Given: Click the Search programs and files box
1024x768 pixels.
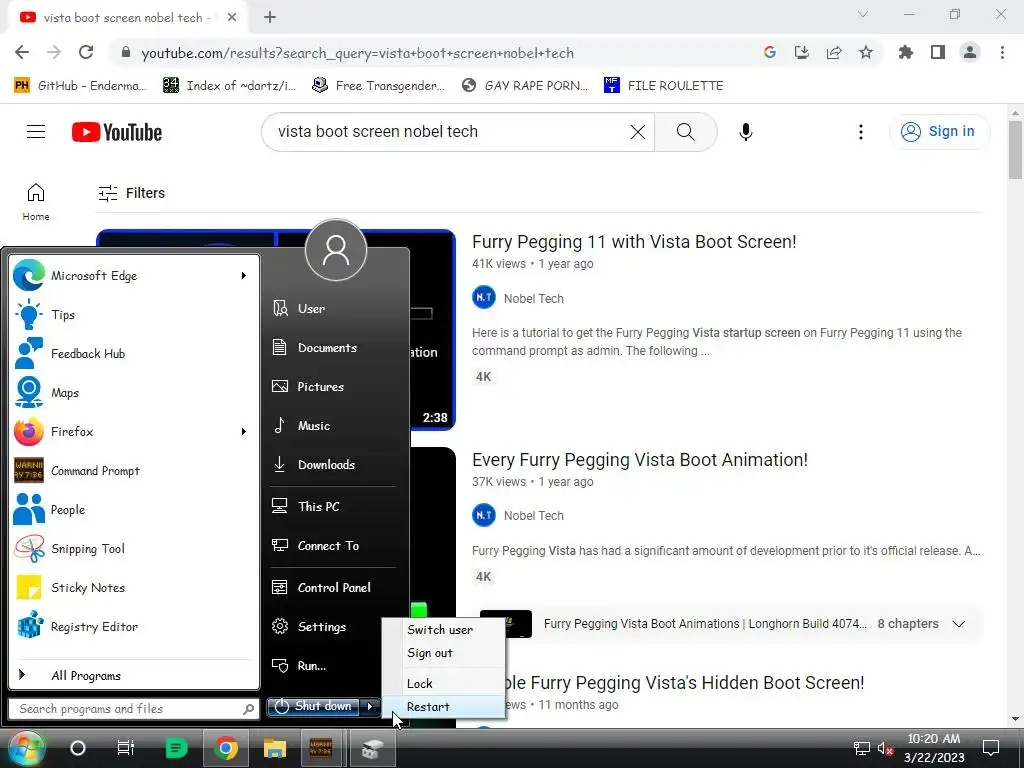Looking at the screenshot, I should tap(133, 709).
